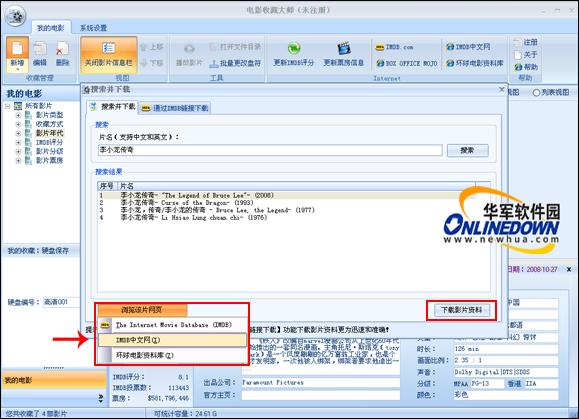The width and height of the screenshot is (579, 419).
Task: Open the IMDB.com link in ribbon
Action: pos(394,47)
